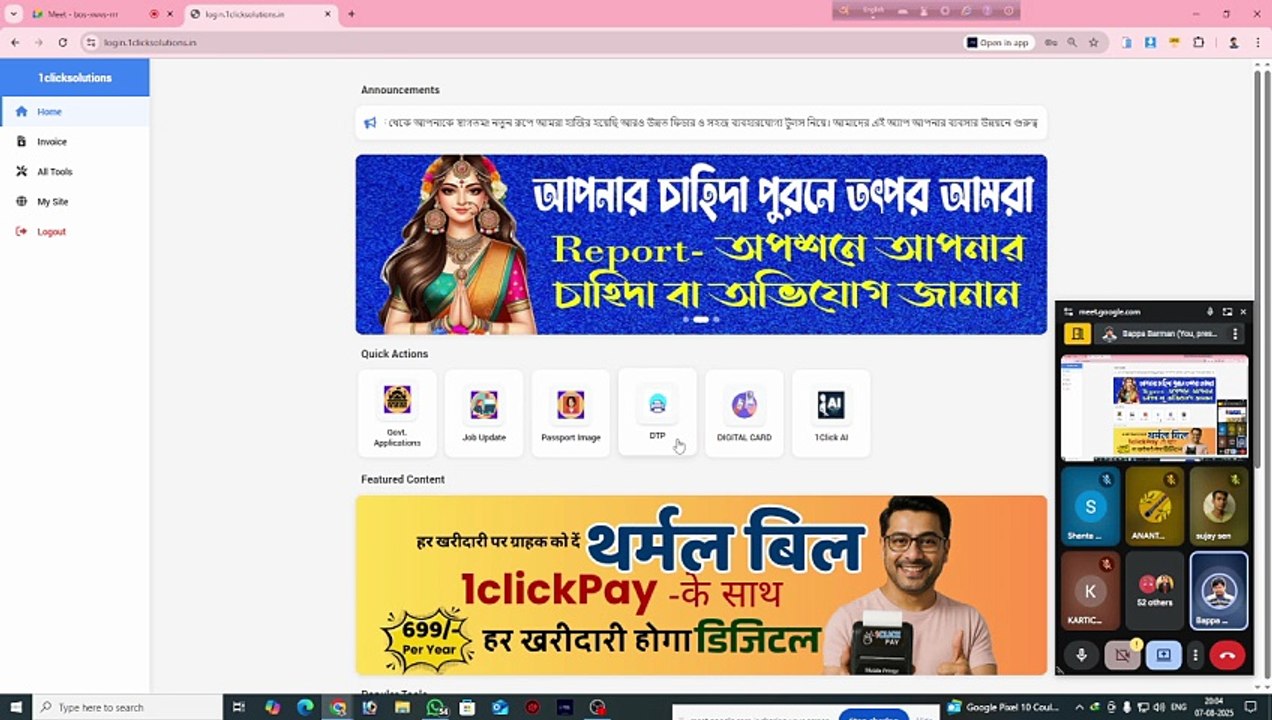Open the DTP quick action
The image size is (1272, 720).
pos(657,412)
